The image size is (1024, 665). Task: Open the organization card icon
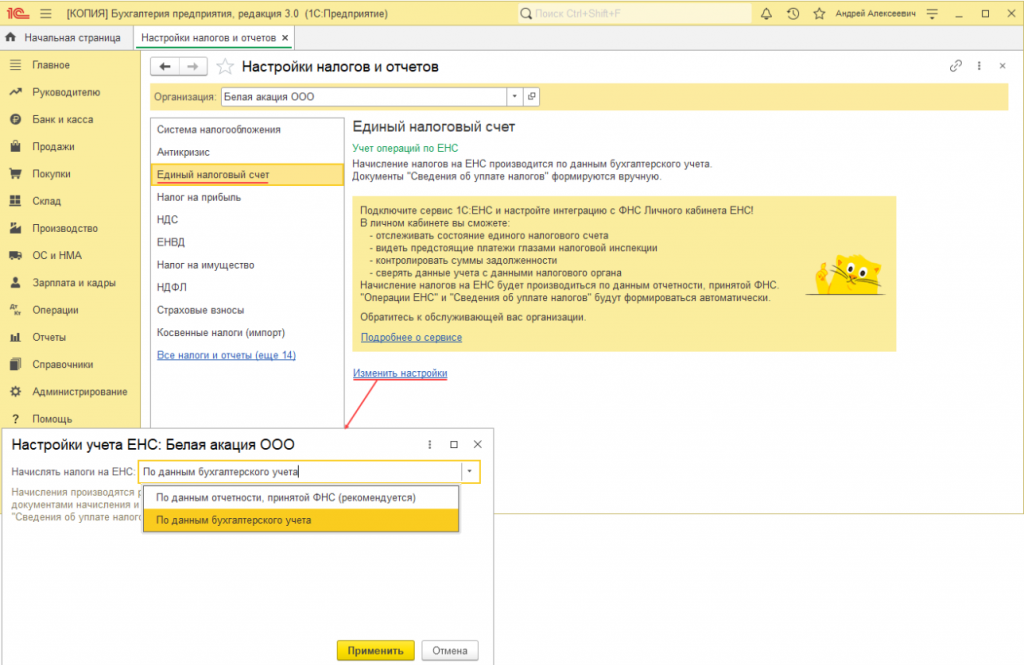point(532,97)
